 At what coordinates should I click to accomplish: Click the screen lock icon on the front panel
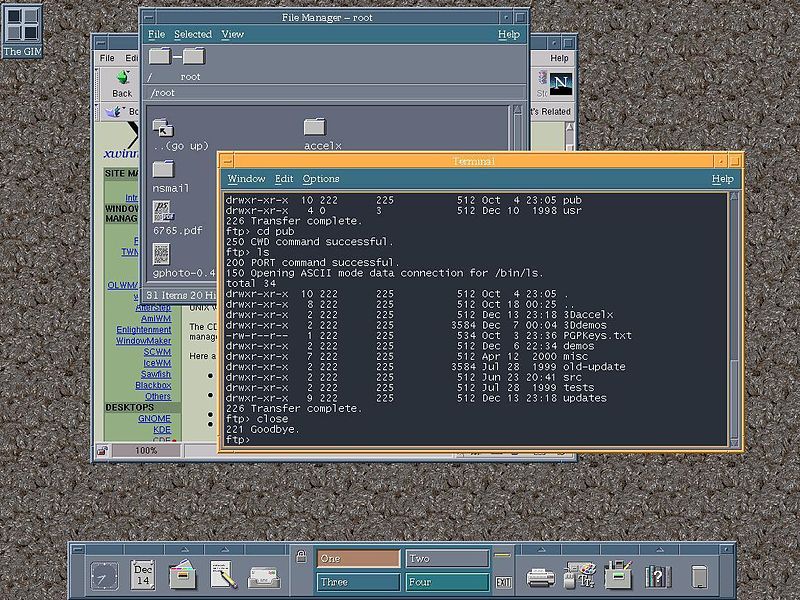(x=300, y=556)
